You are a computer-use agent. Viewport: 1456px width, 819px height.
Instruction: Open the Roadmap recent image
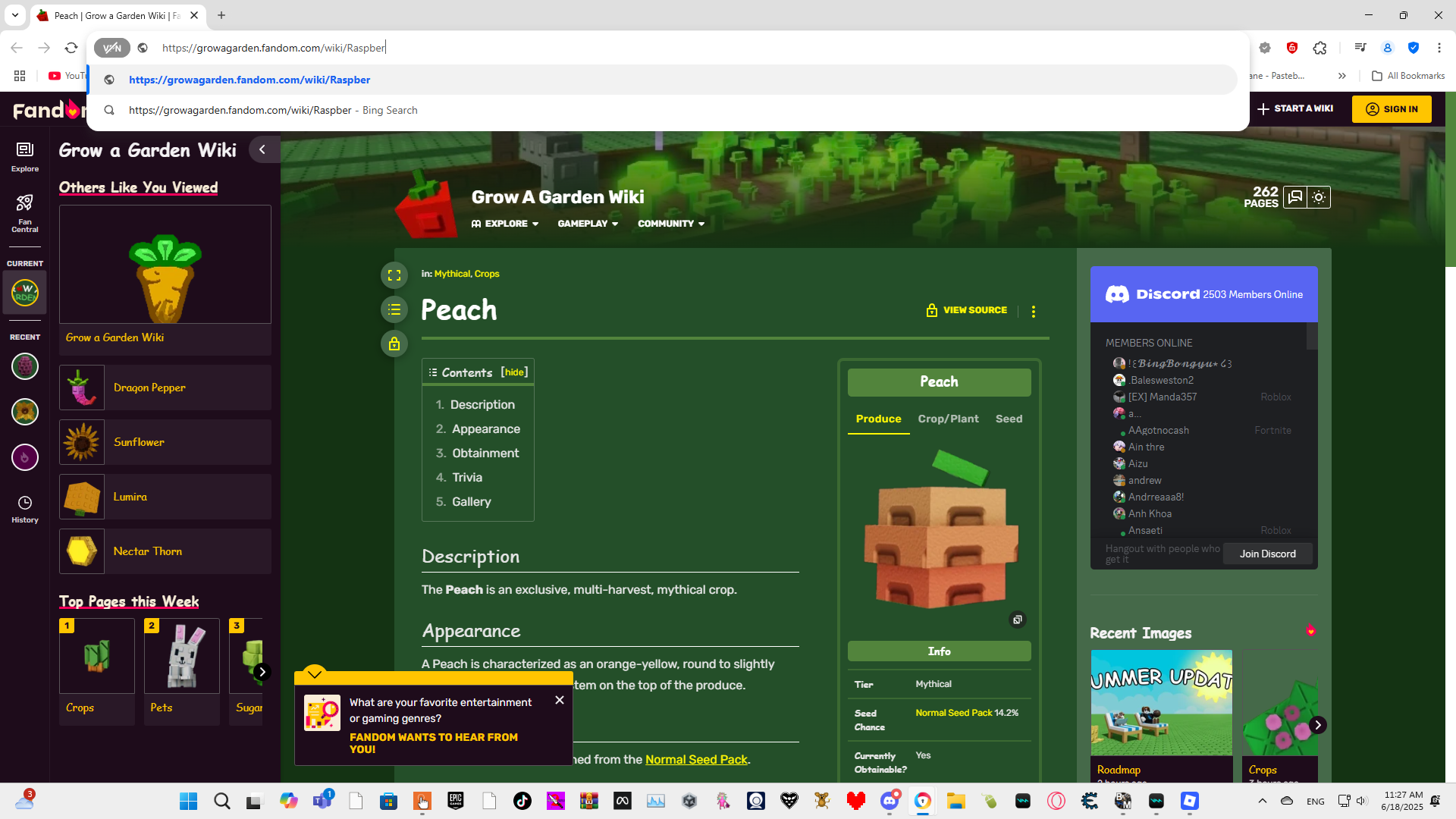point(1162,703)
